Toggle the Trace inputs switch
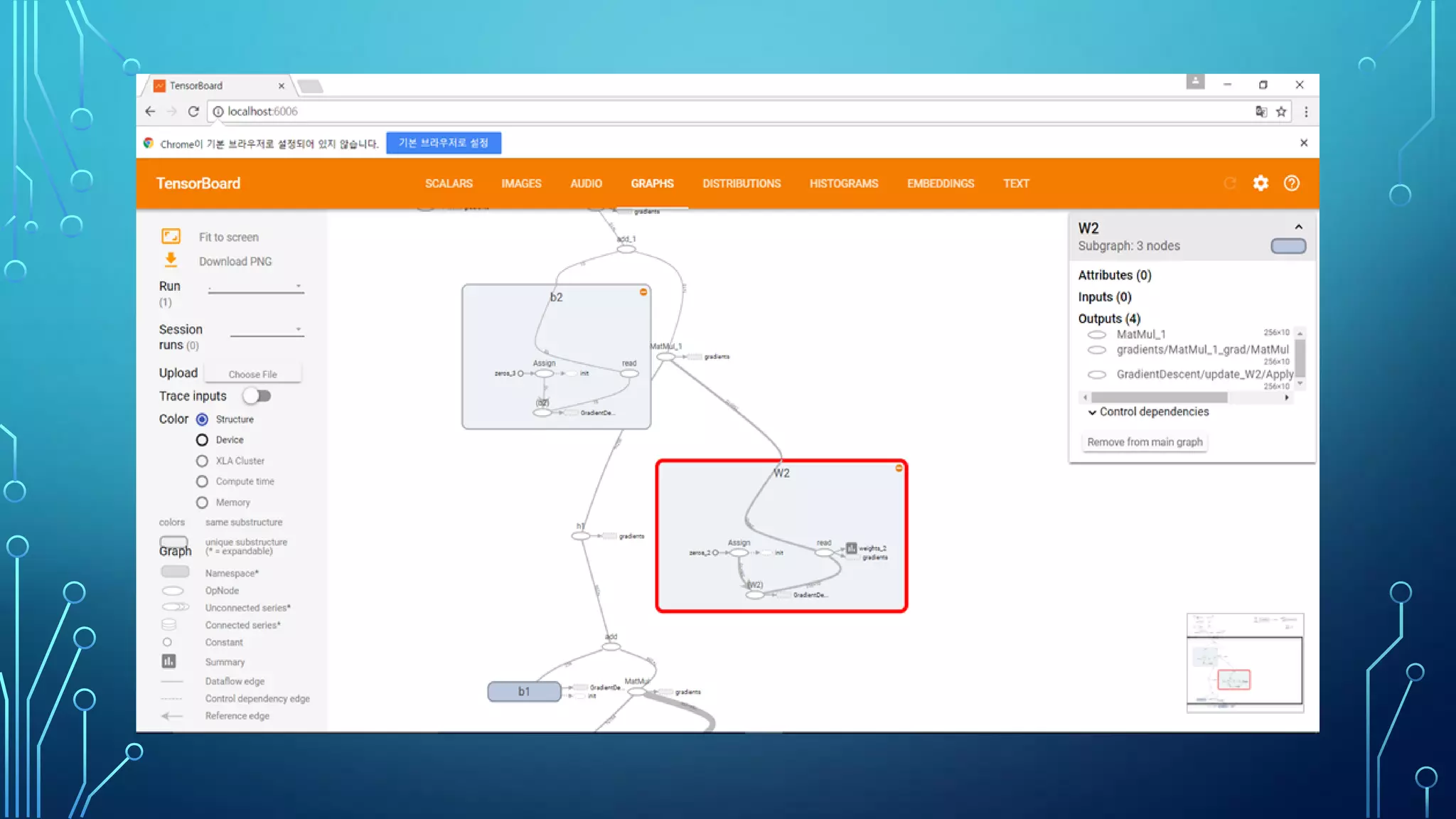1456x819 pixels. pos(257,396)
